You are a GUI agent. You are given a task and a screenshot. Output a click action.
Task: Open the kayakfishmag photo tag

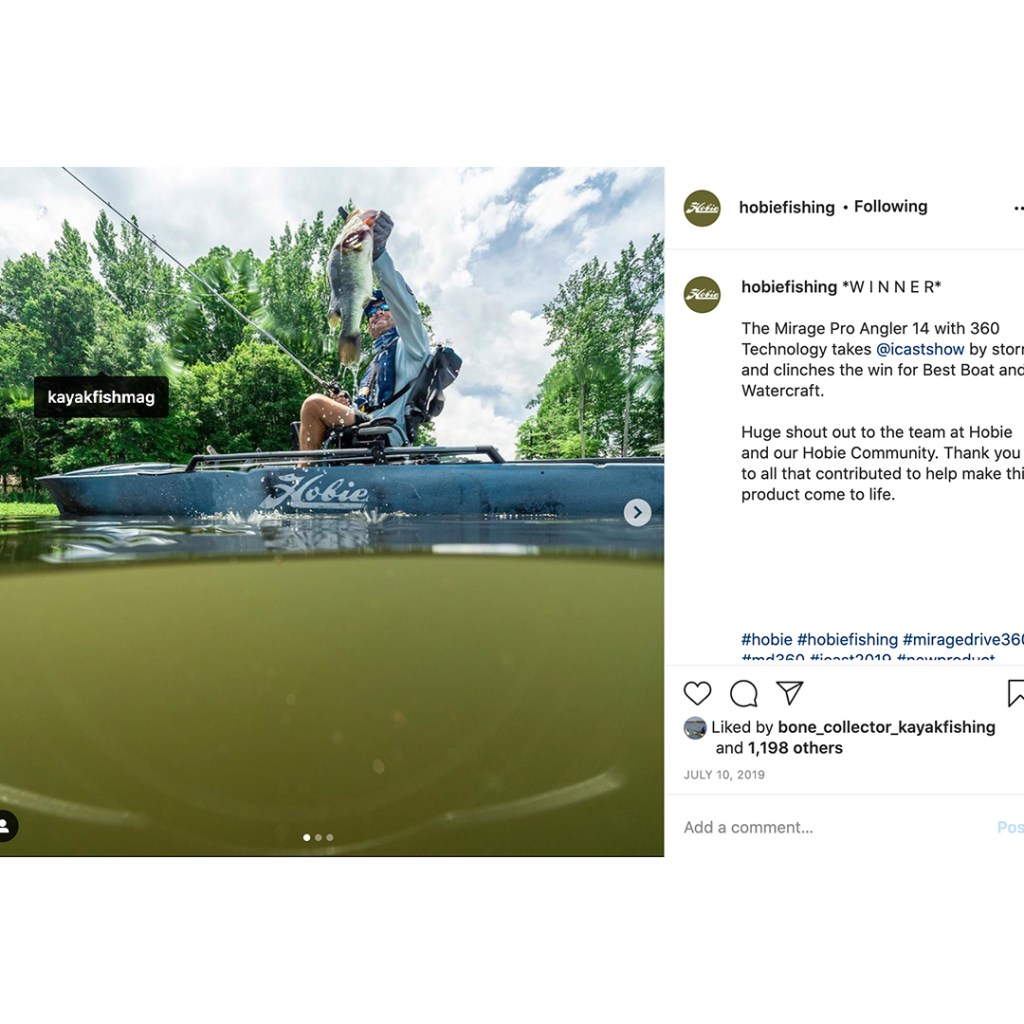101,396
